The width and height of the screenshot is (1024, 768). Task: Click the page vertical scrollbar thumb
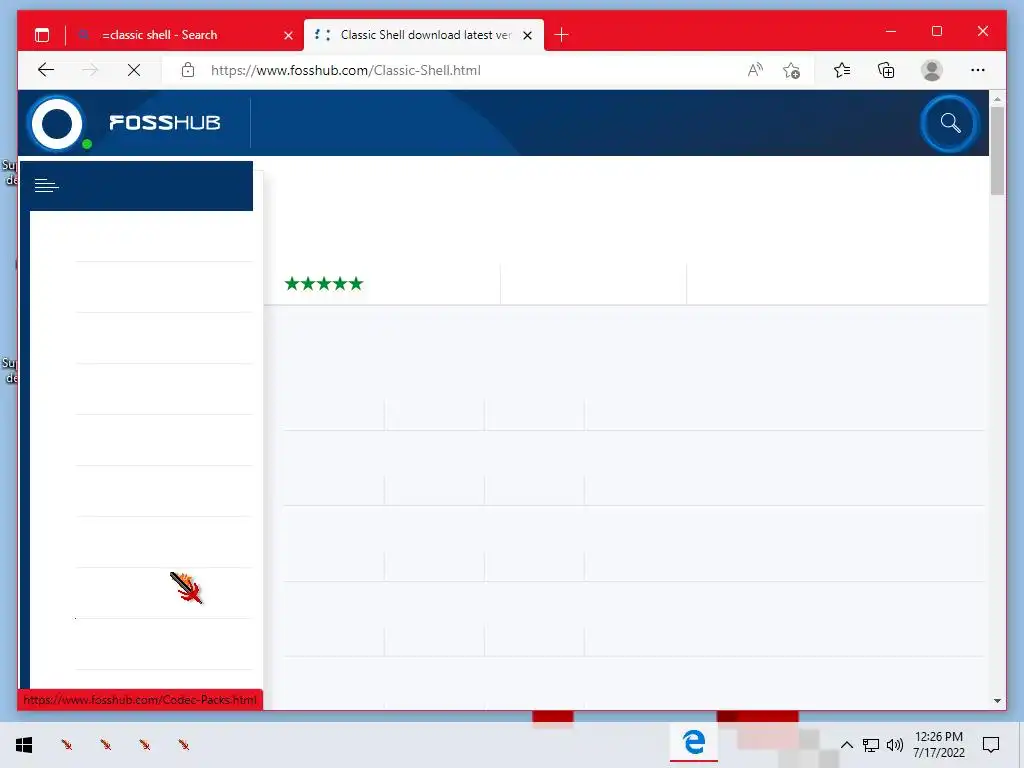coord(997,151)
